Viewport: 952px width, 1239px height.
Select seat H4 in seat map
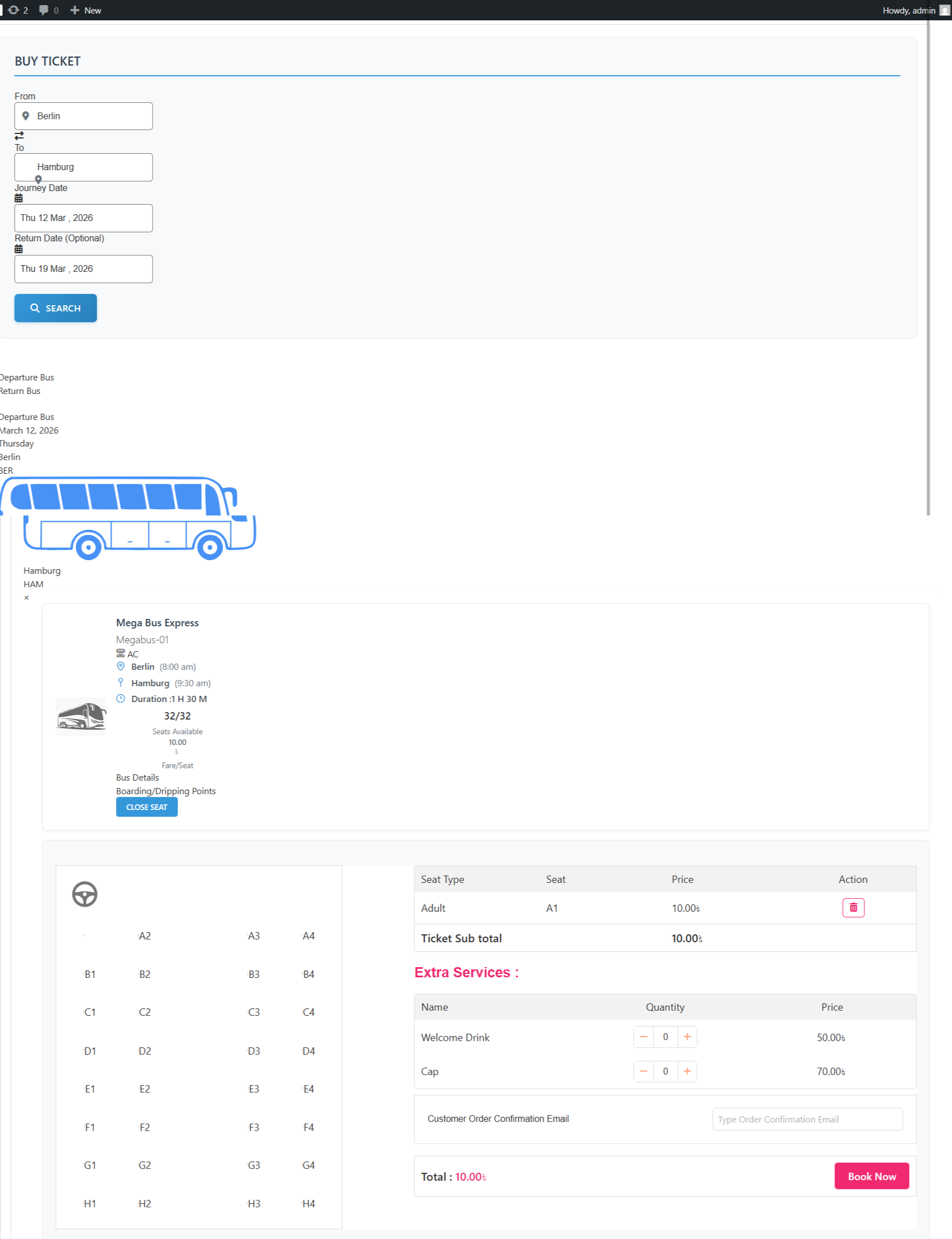click(308, 1203)
